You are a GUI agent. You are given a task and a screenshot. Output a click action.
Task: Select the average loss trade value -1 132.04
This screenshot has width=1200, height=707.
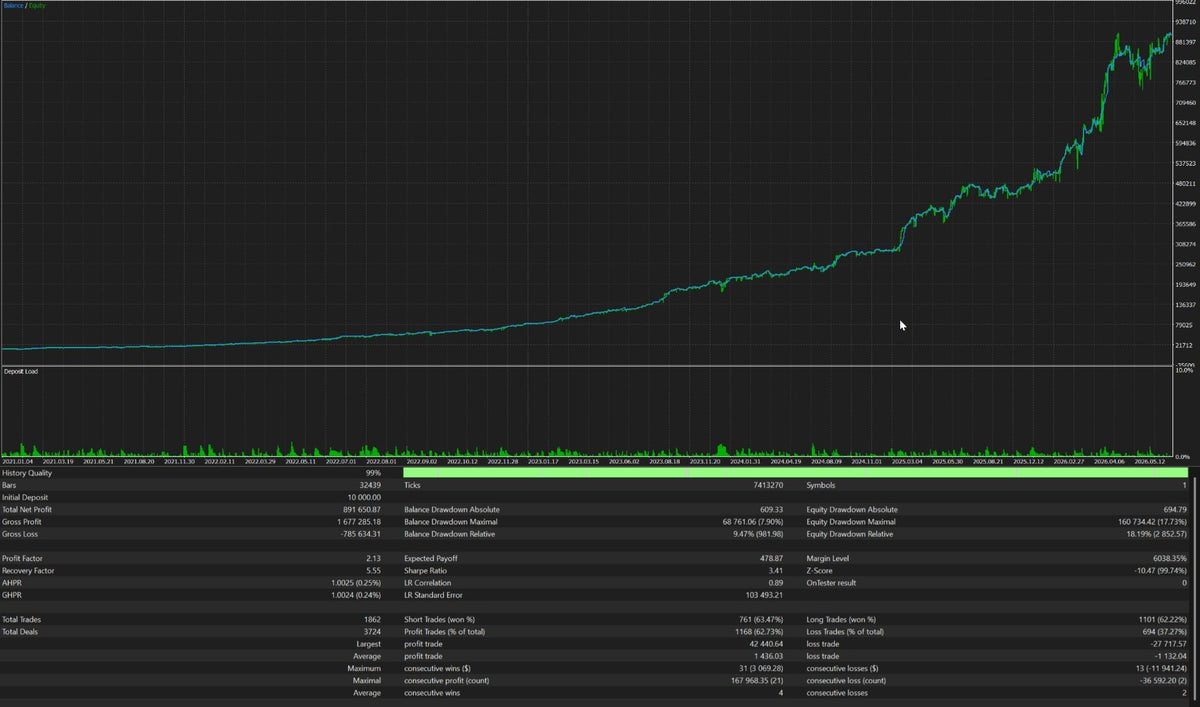click(x=1168, y=655)
